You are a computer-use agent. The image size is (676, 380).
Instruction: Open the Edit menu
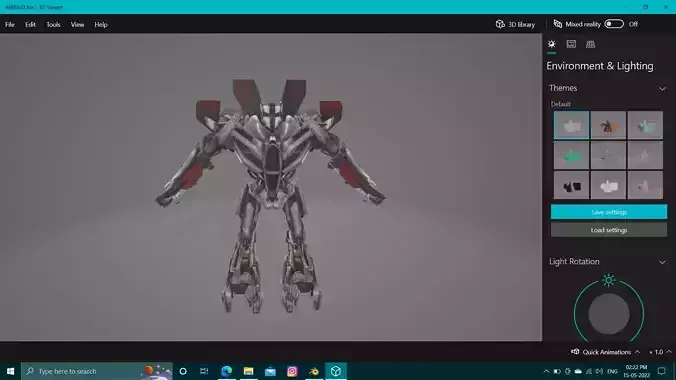point(30,25)
